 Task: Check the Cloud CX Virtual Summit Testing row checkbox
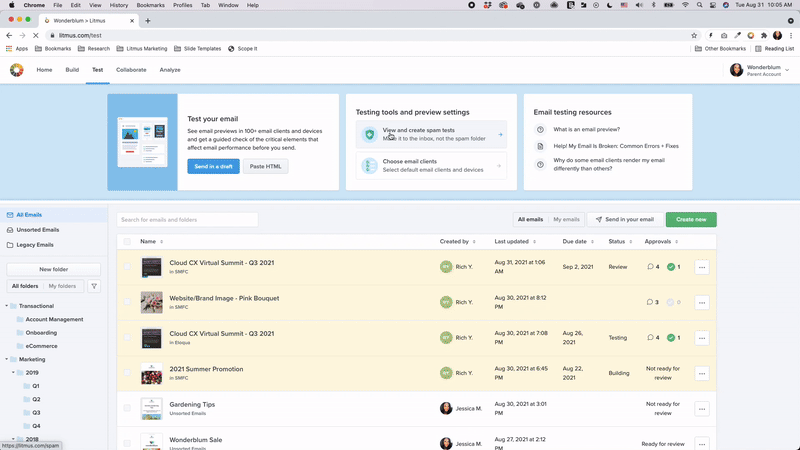(127, 338)
